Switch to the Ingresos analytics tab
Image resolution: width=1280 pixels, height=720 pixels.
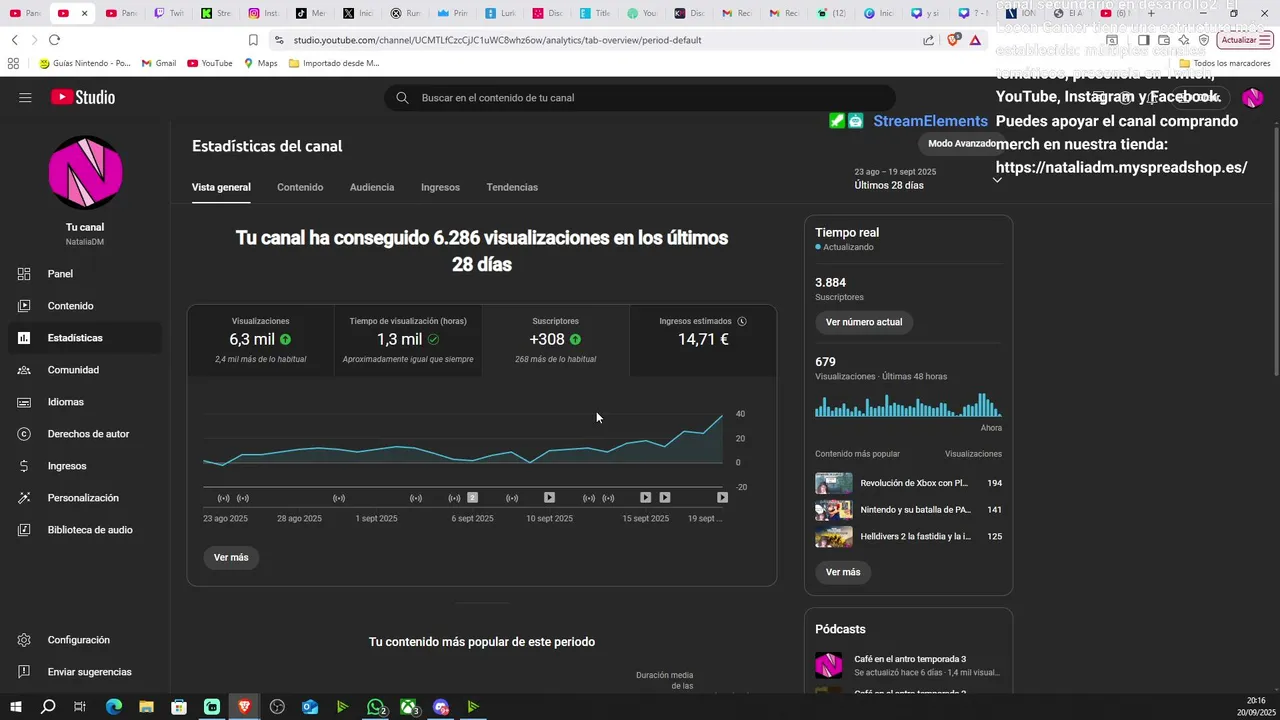[440, 187]
